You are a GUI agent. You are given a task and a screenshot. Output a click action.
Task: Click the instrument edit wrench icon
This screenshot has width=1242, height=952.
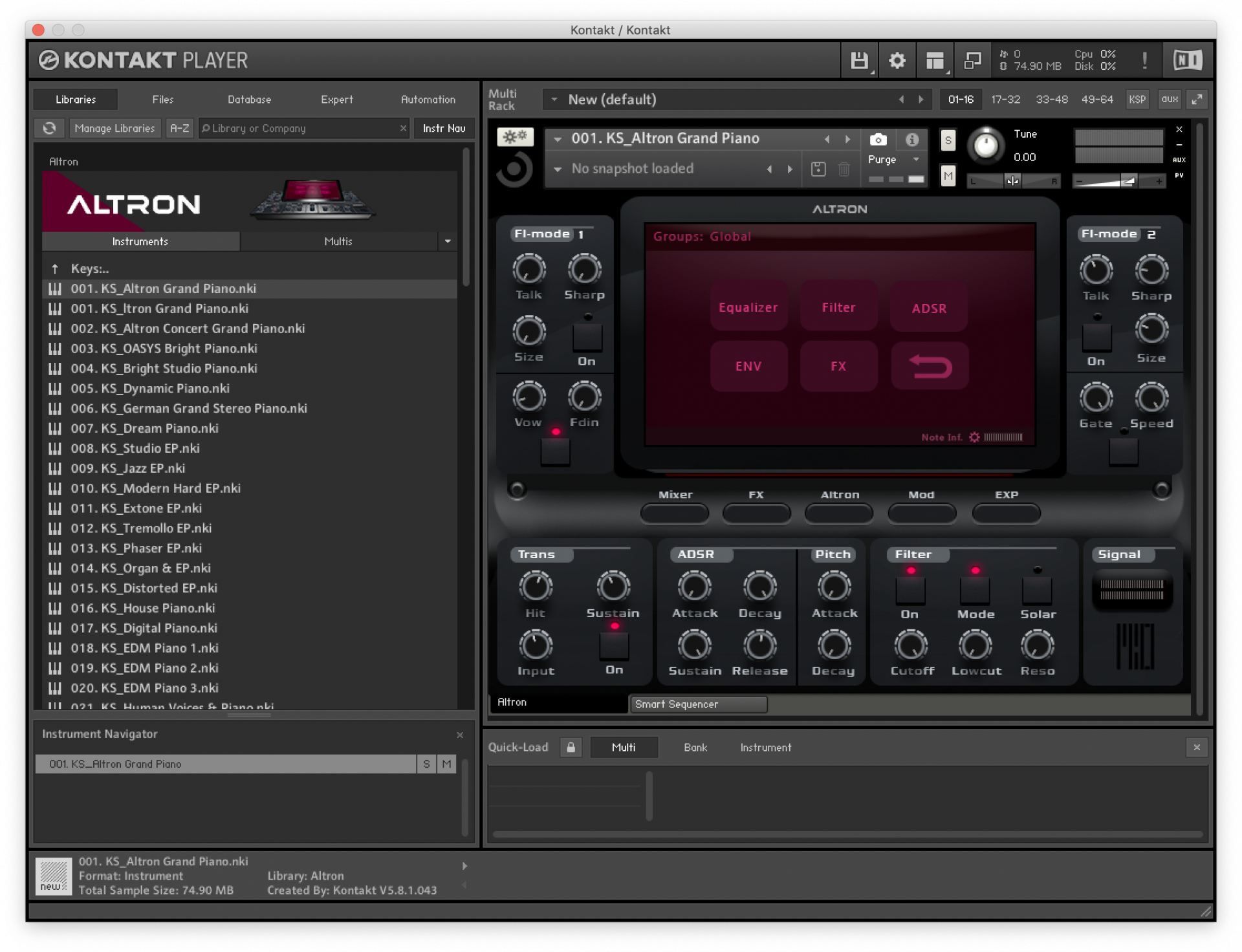click(514, 136)
